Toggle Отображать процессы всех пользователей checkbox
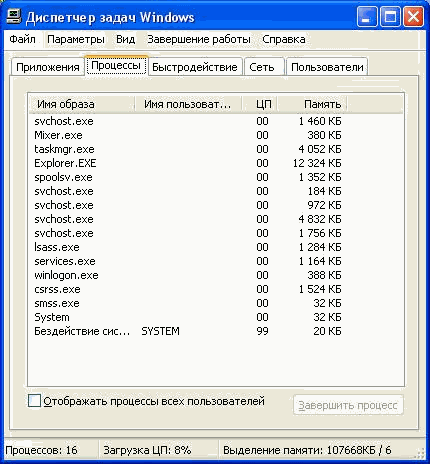This screenshot has height=464, width=430. click(34, 401)
